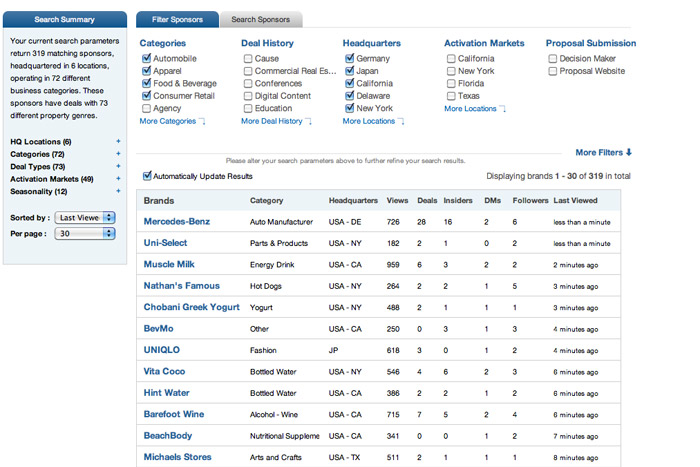Sort by Followers column header
The width and height of the screenshot is (700, 467).
point(530,200)
